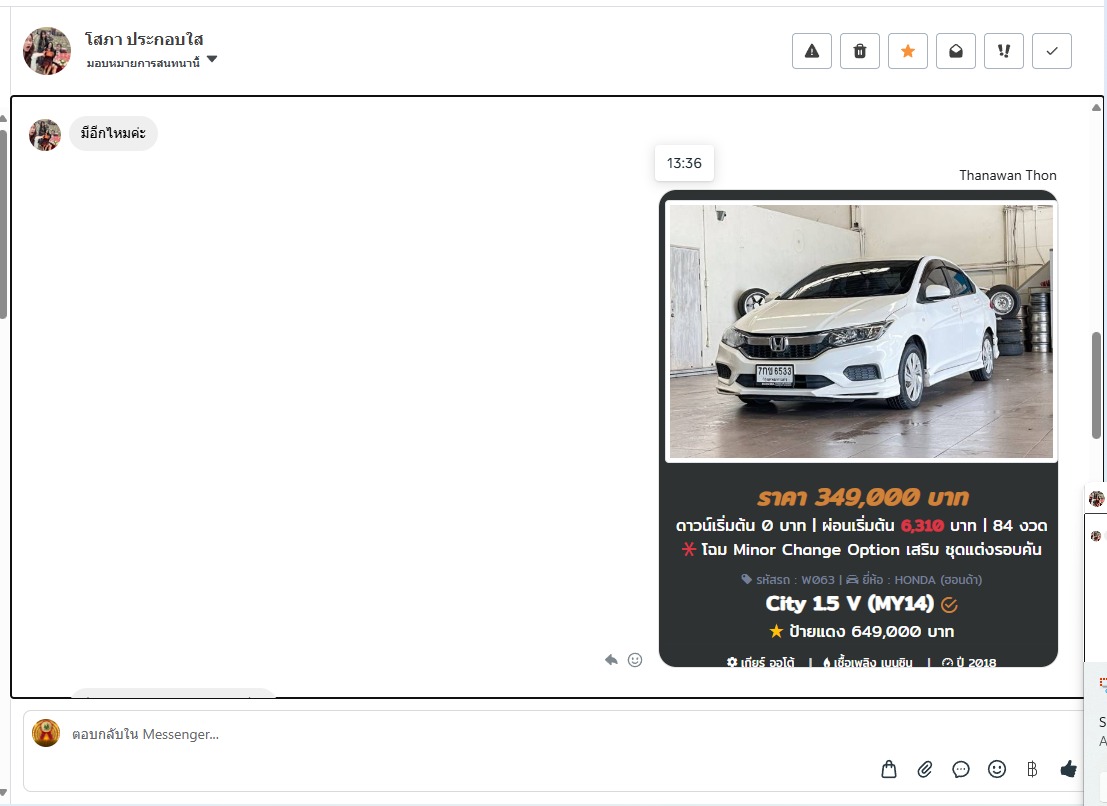Click the chat panel vertical scrollbar thumb
This screenshot has width=1107, height=806.
[x=1096, y=385]
